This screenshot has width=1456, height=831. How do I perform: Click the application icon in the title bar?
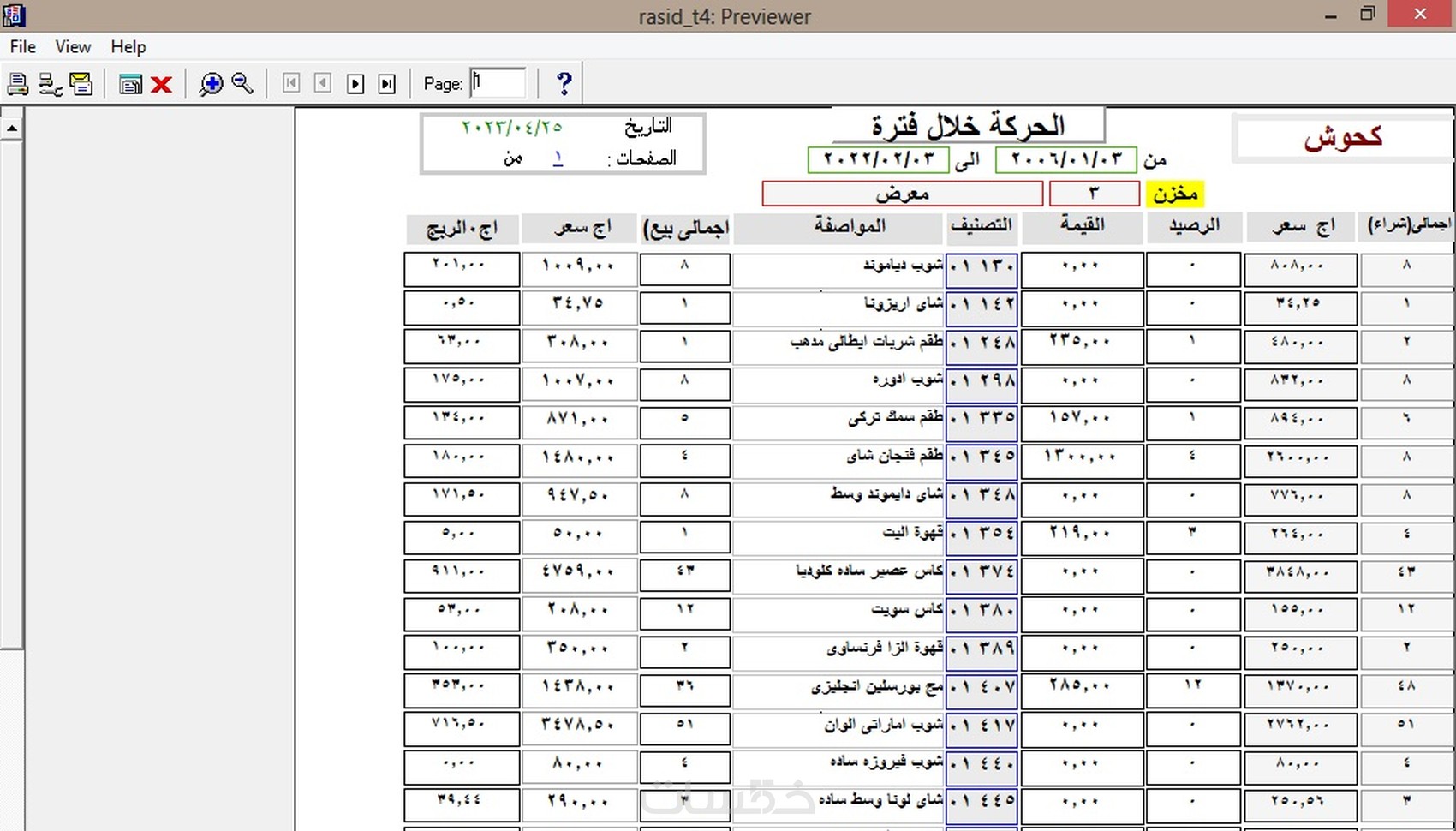coord(14,15)
